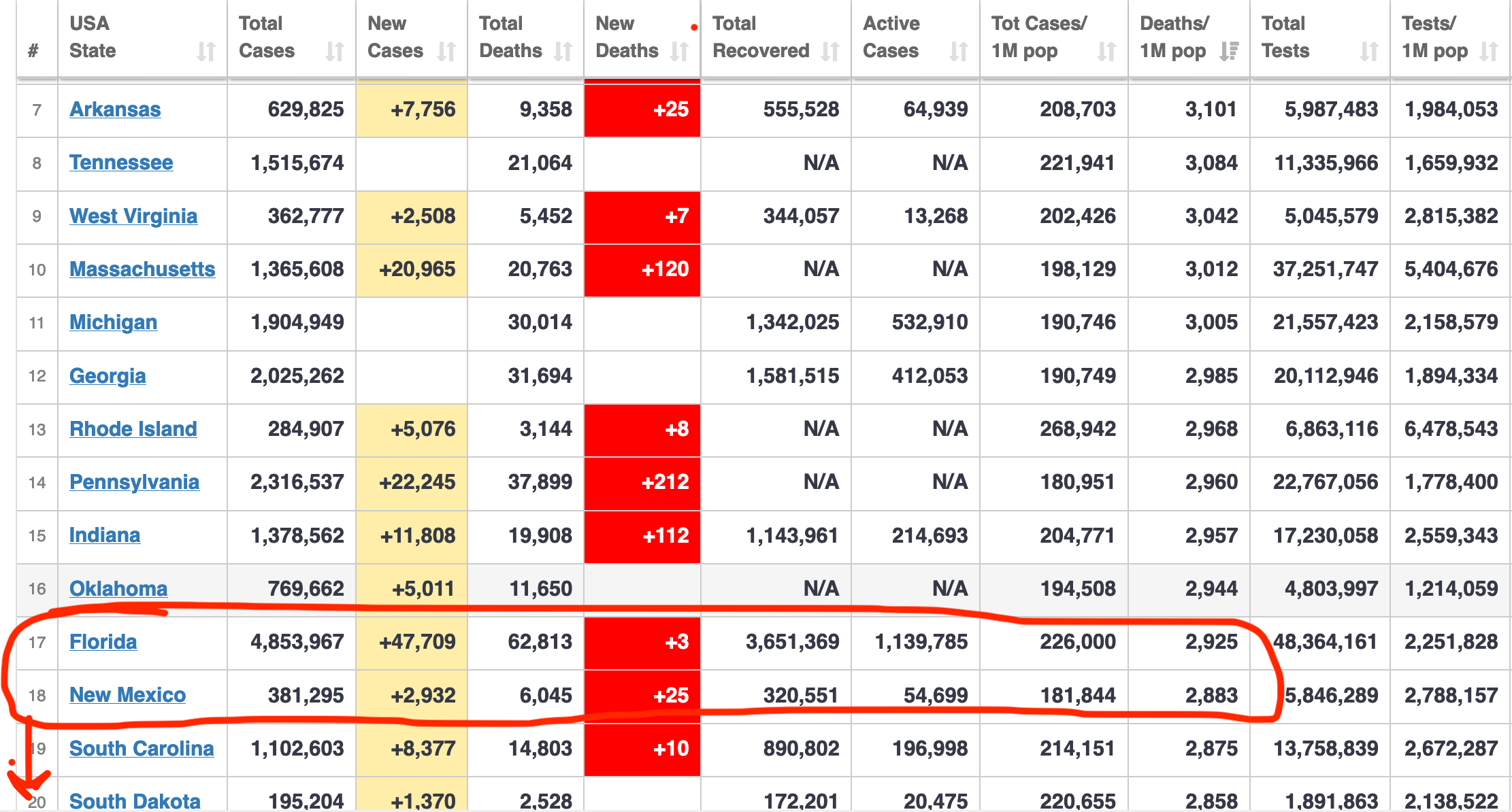Viewport: 1512px width, 812px height.
Task: Click the South Carolina link
Action: tap(142, 749)
